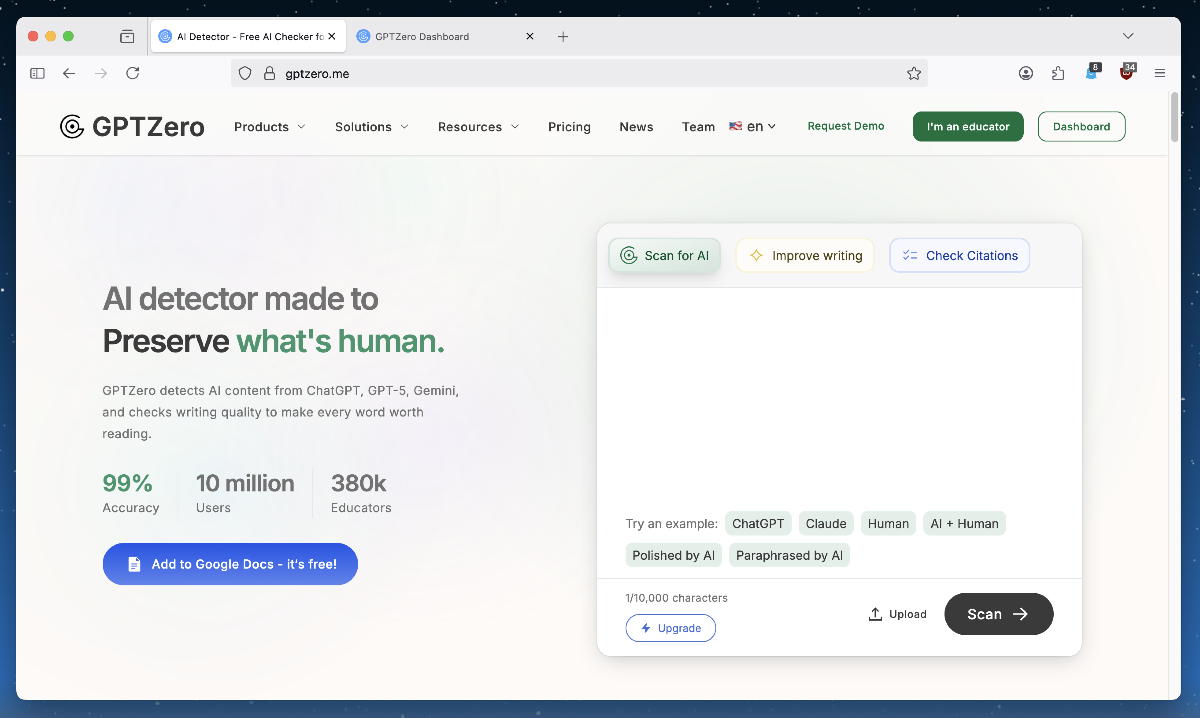Screen dimensions: 1200x718
Task: Select the Improve writing tab
Action: point(805,255)
